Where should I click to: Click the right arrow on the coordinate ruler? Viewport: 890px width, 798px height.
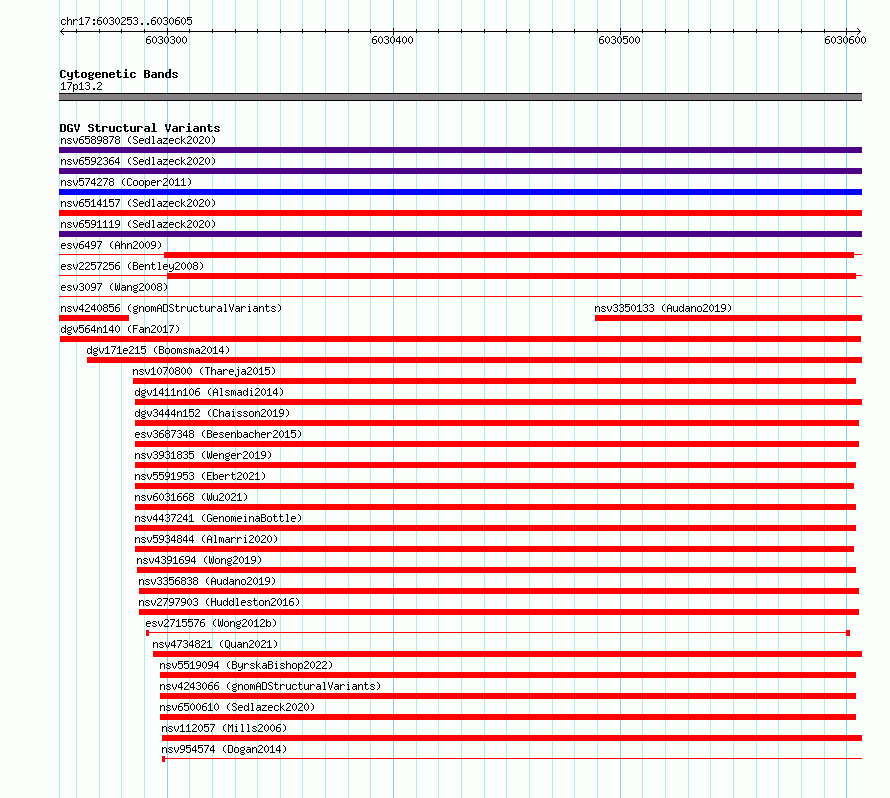click(858, 31)
